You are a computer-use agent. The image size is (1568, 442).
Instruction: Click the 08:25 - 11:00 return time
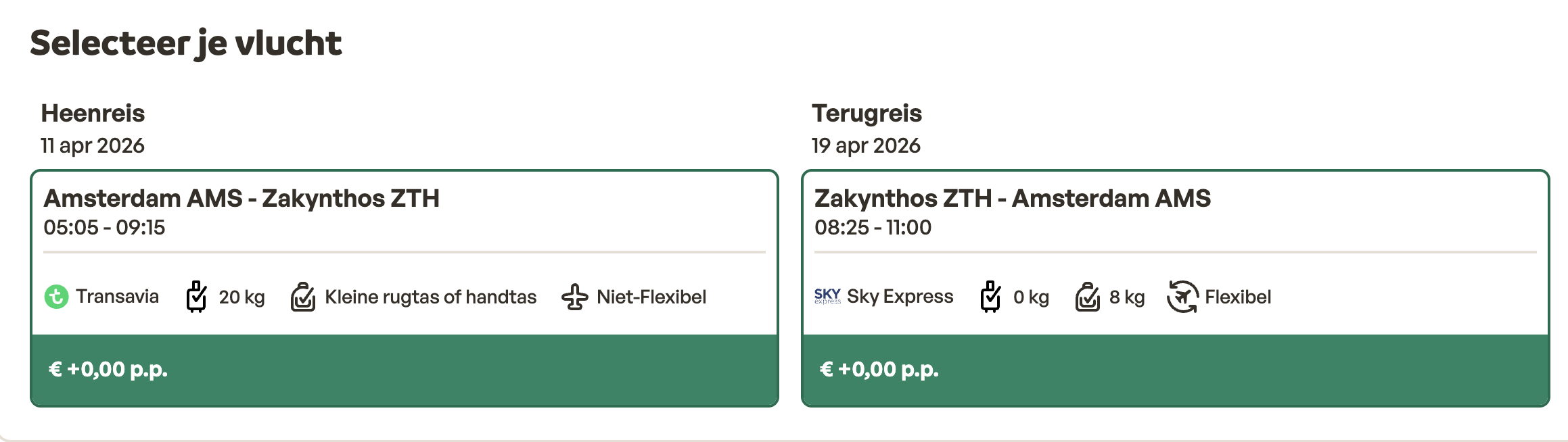873,228
